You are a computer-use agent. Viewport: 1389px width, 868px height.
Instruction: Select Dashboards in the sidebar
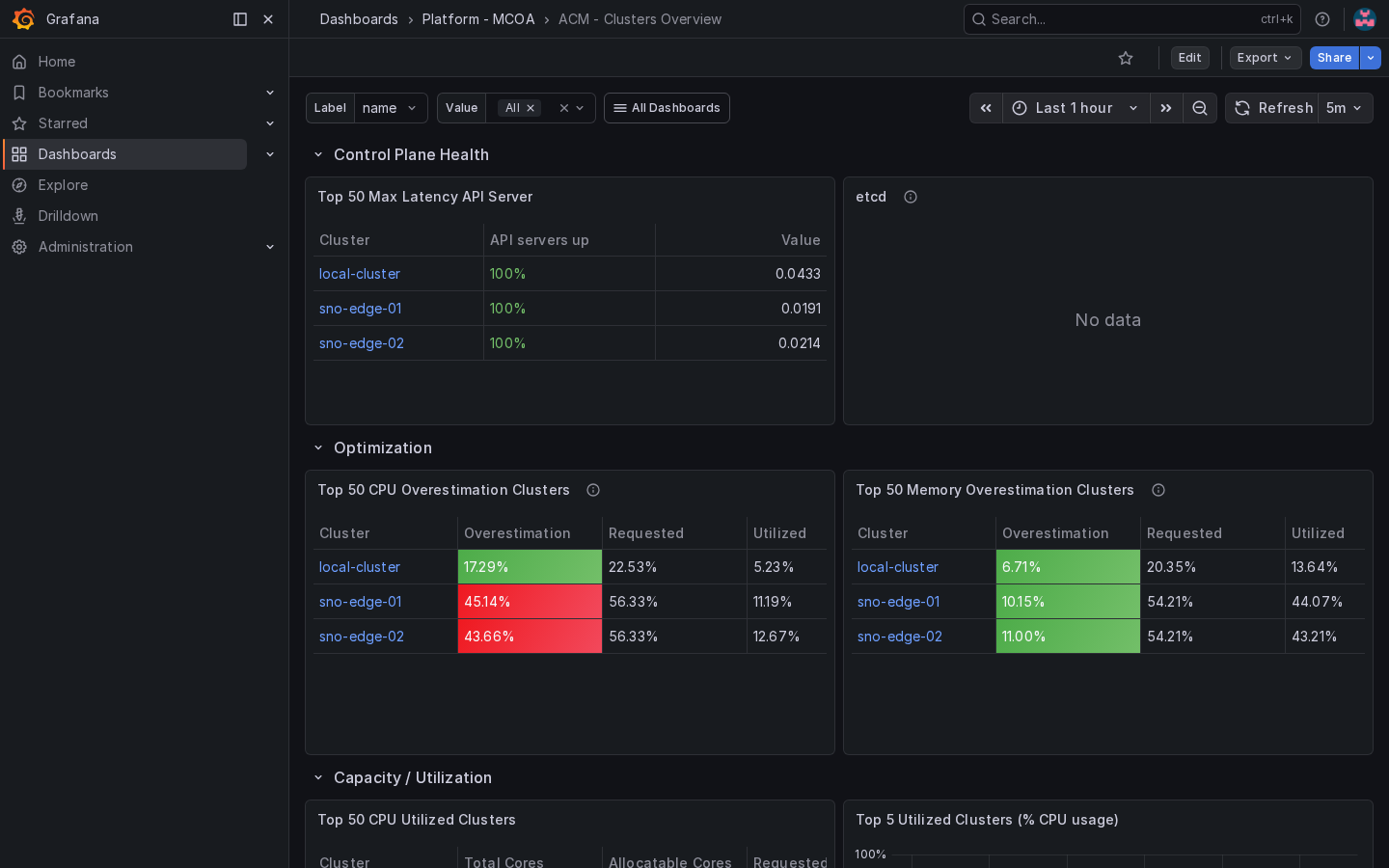(125, 154)
